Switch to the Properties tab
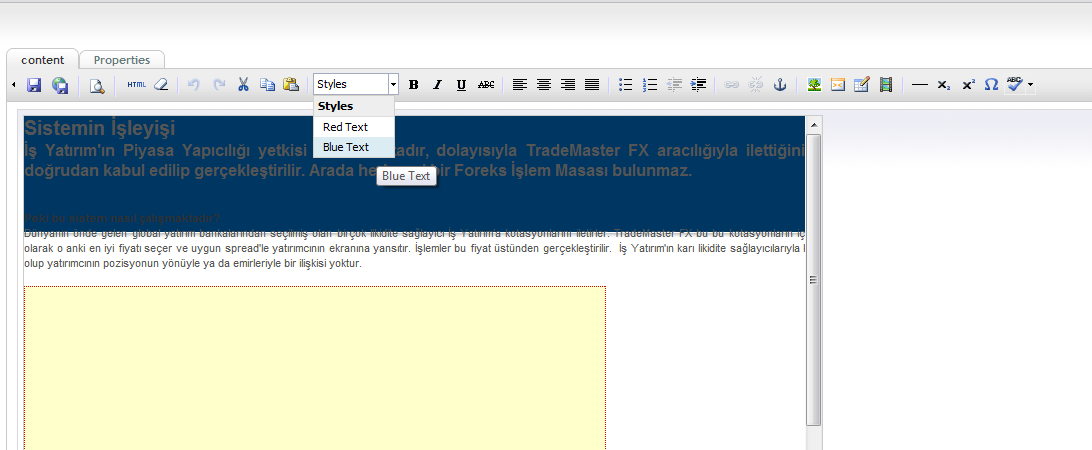This screenshot has height=450, width=1092. [122, 60]
